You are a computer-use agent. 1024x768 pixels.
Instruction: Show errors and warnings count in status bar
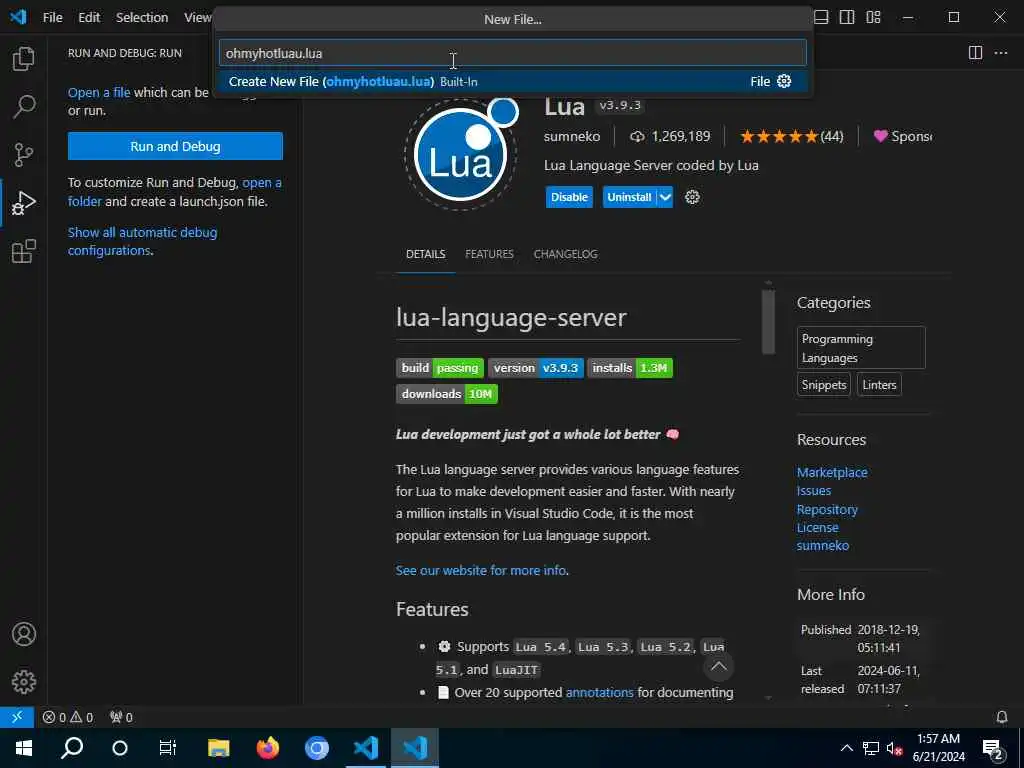68,717
